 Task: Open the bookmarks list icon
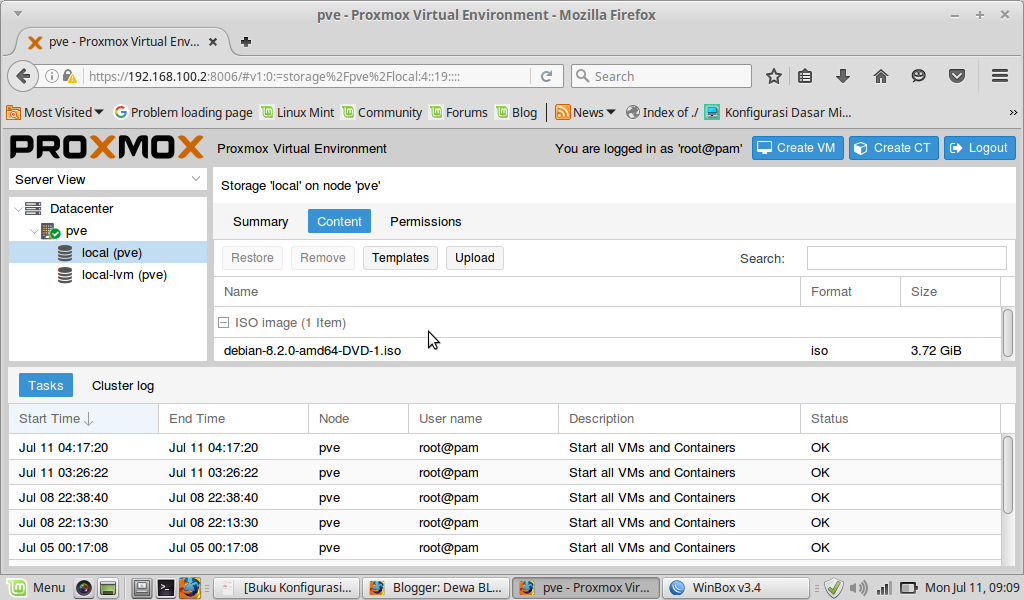(x=805, y=76)
